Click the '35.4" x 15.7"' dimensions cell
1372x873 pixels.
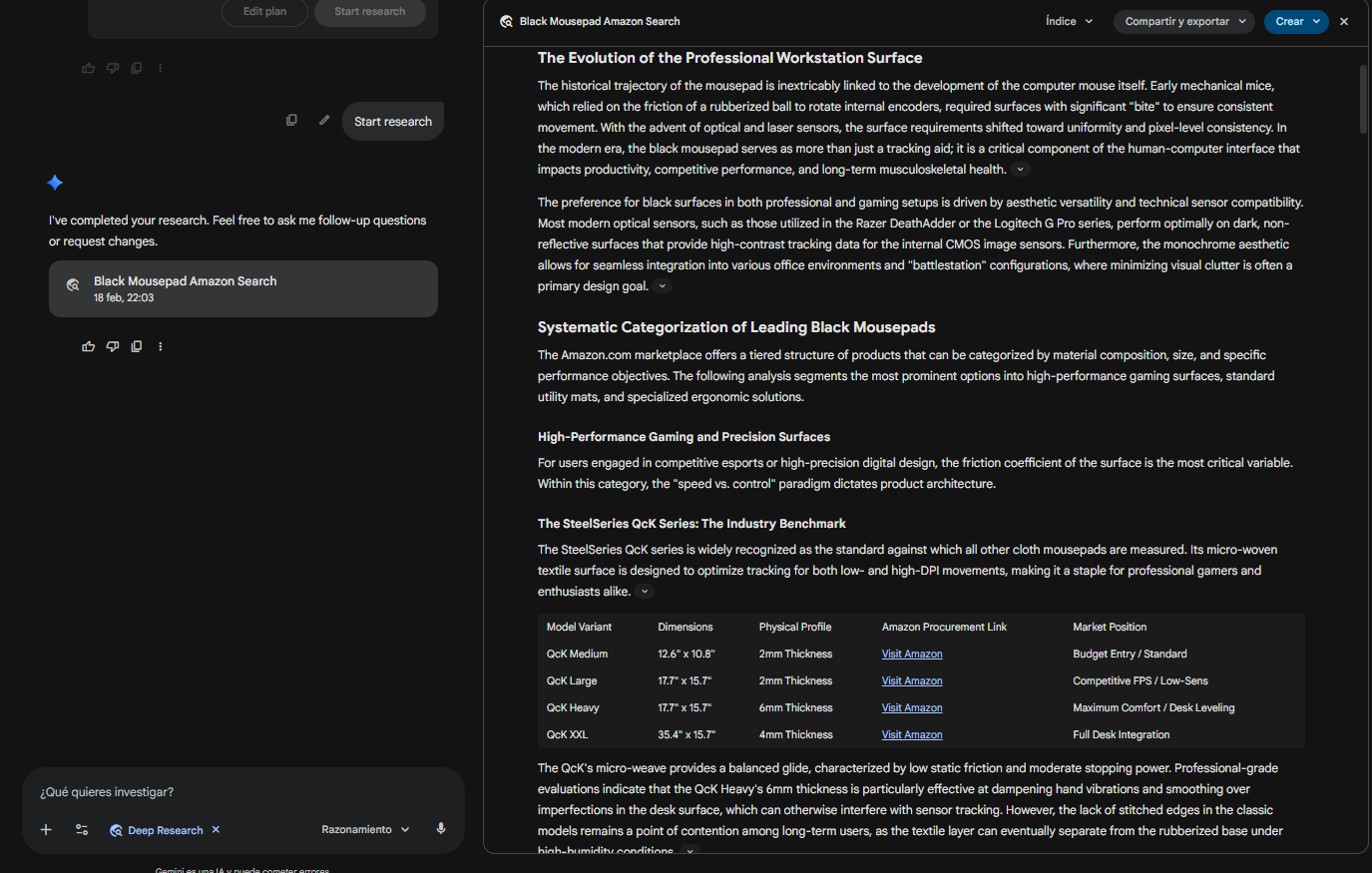pos(686,735)
